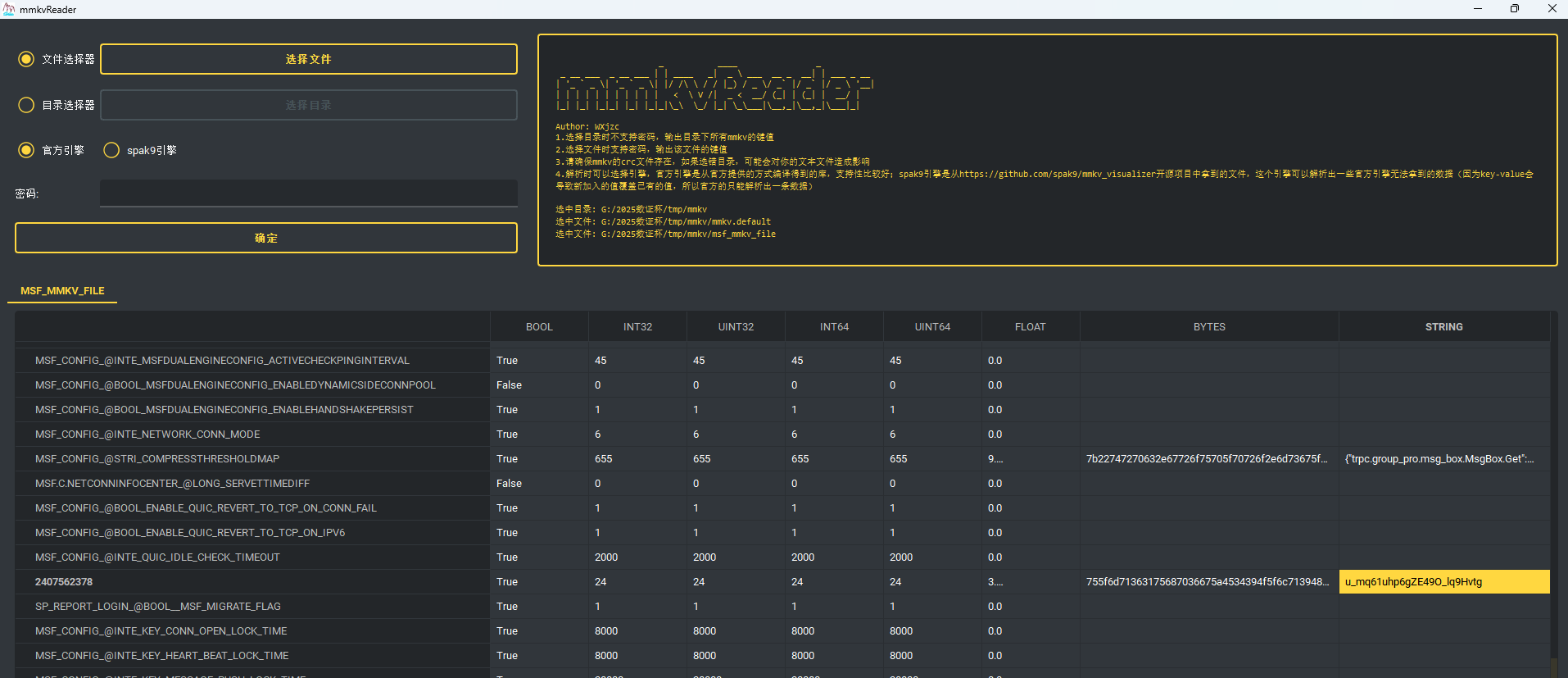Select the 目录选择器 radio button
Viewport: 1568px width, 678px height.
pos(26,105)
